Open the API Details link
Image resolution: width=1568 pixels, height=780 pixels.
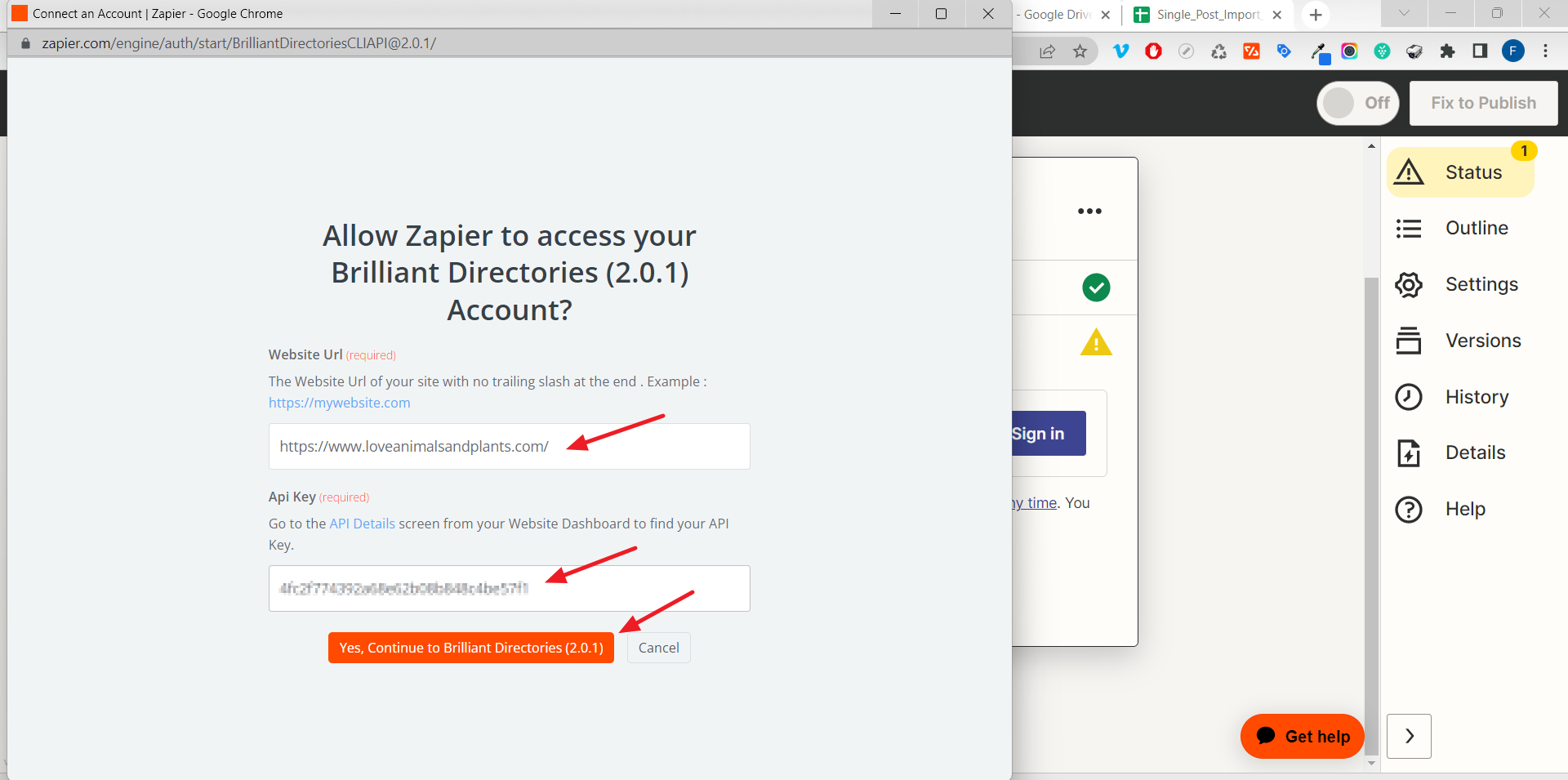362,524
